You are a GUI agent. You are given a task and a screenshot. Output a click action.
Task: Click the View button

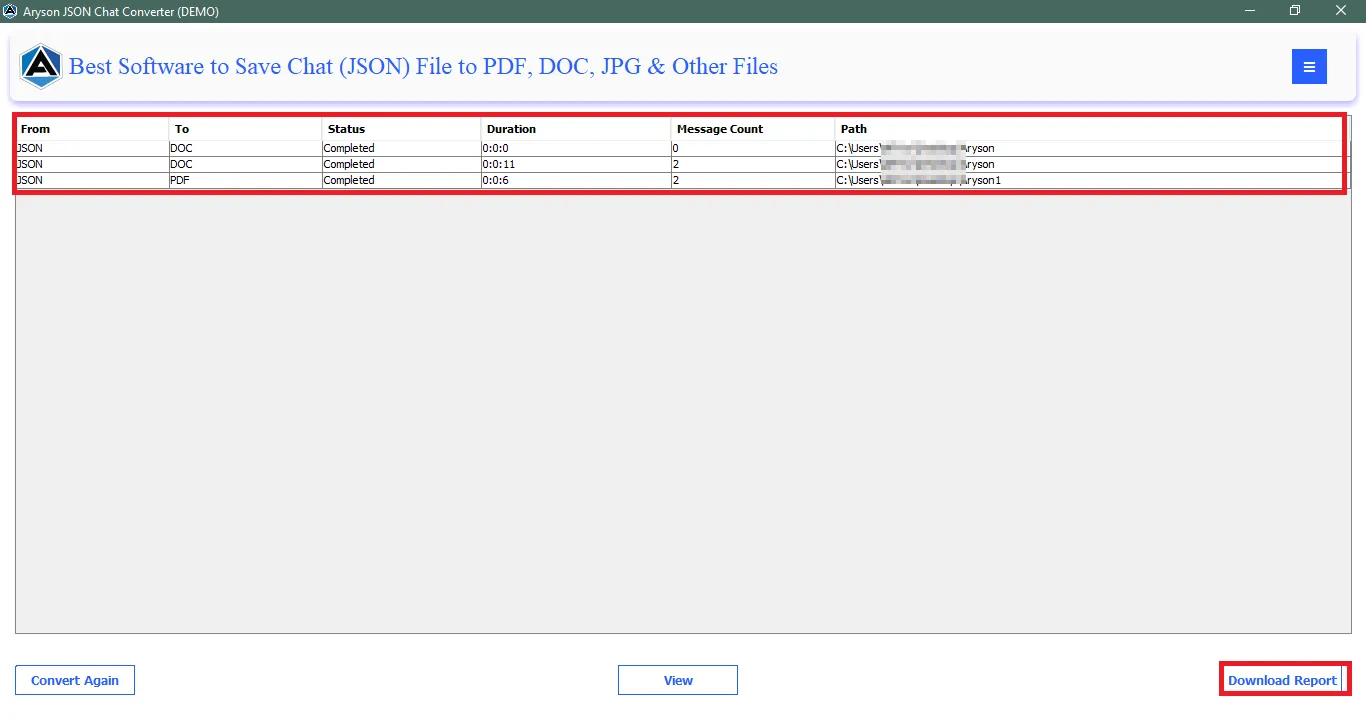click(x=678, y=680)
